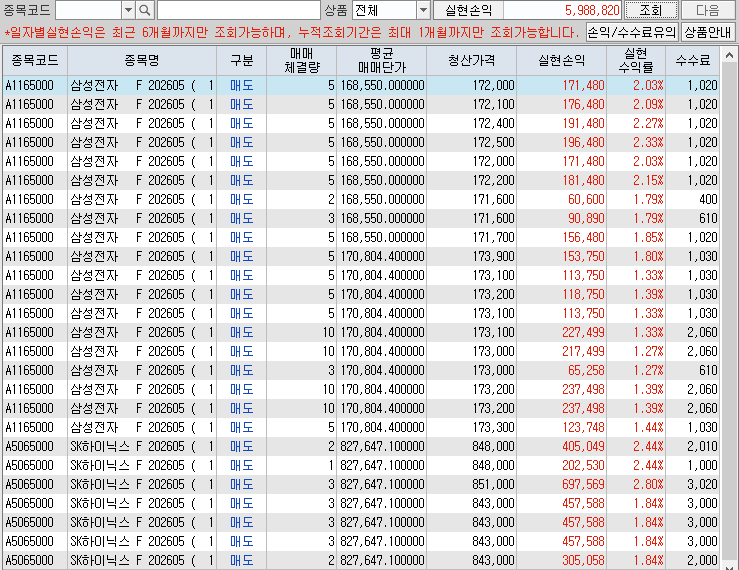Click the 청산가격 column header
The image size is (739, 570).
pos(471,60)
